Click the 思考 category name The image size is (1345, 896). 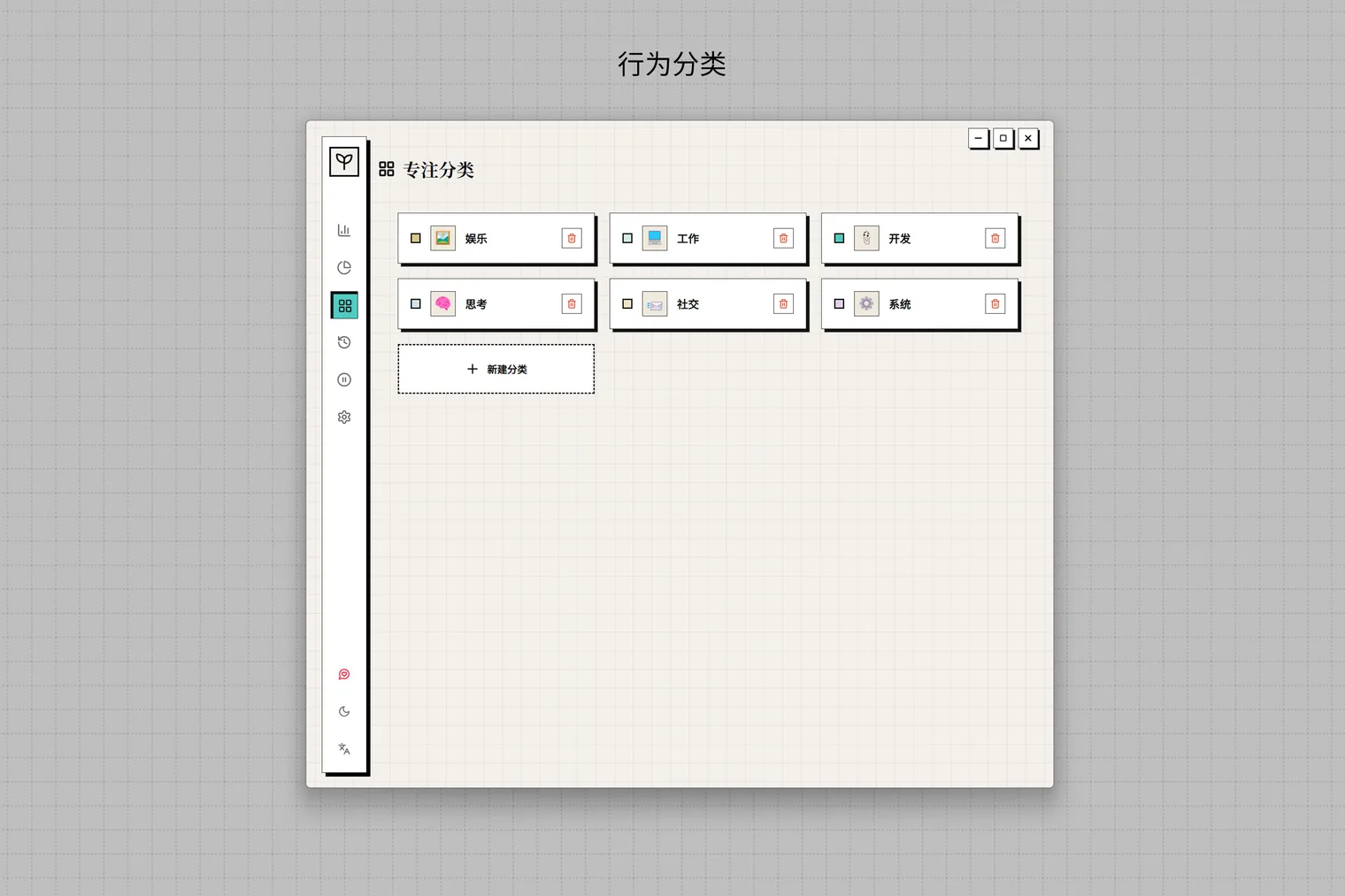[476, 303]
